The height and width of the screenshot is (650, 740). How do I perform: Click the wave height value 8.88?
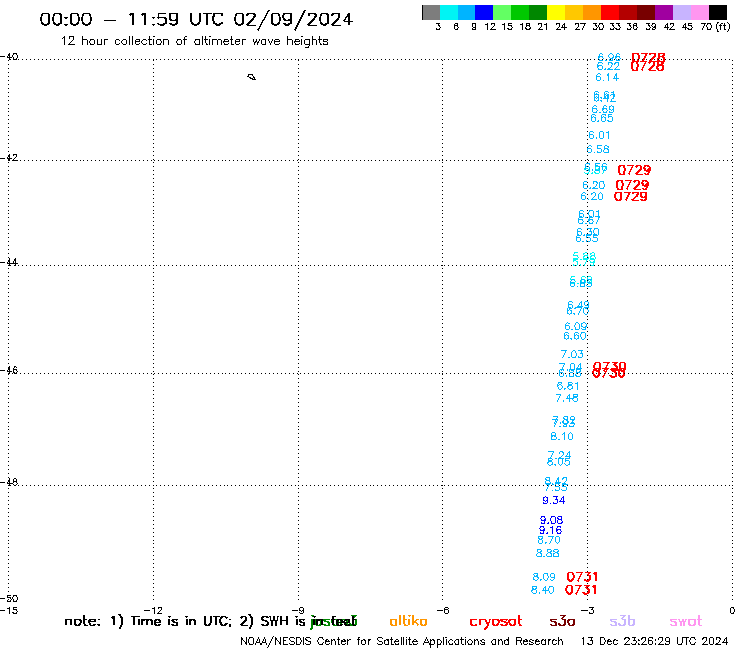pyautogui.click(x=547, y=553)
